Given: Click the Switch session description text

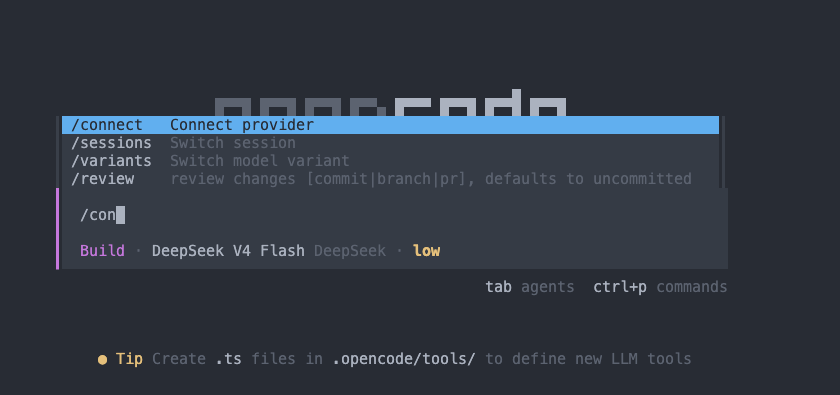Looking at the screenshot, I should 232,143.
